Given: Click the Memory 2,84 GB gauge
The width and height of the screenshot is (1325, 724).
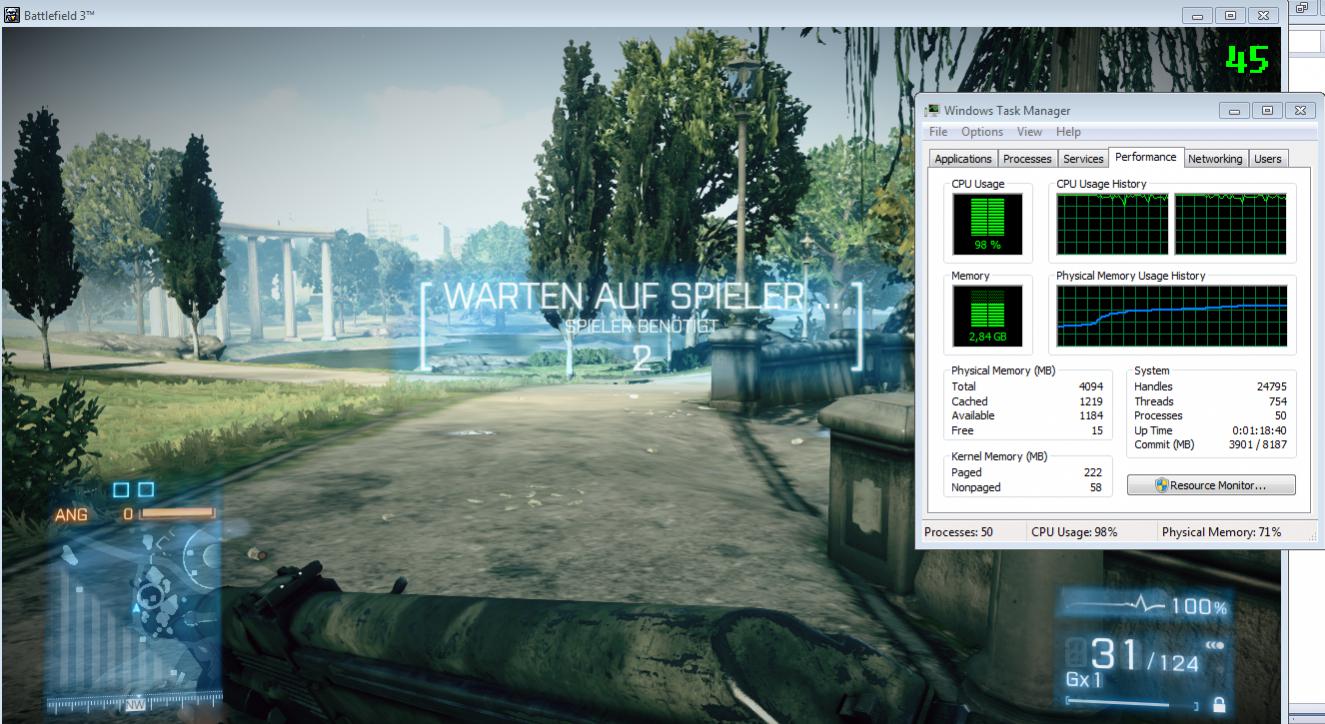Looking at the screenshot, I should 987,315.
